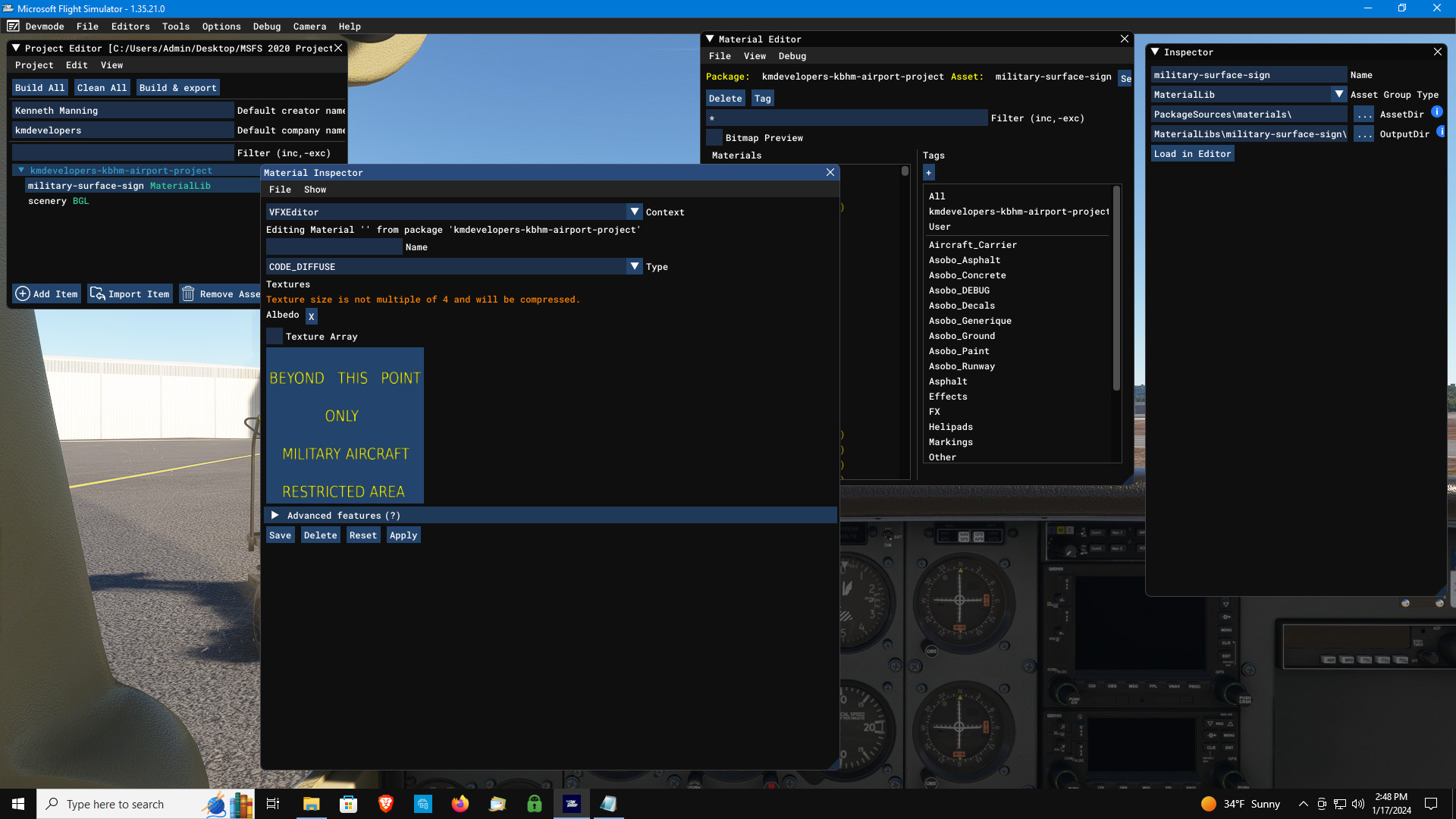Viewport: 1456px width, 819px height.
Task: Click the Add Item plus icon
Action: pos(23,294)
